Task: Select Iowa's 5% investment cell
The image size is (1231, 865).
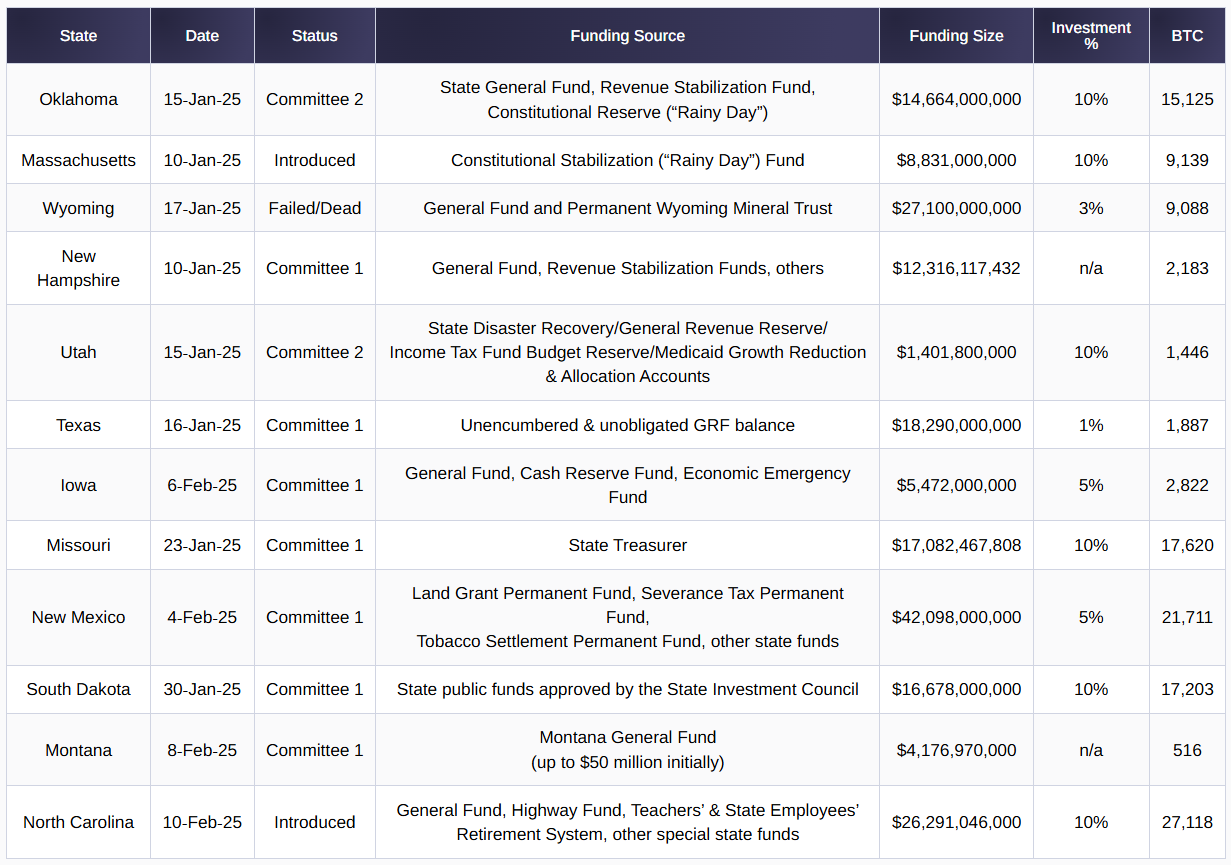Action: (1091, 485)
